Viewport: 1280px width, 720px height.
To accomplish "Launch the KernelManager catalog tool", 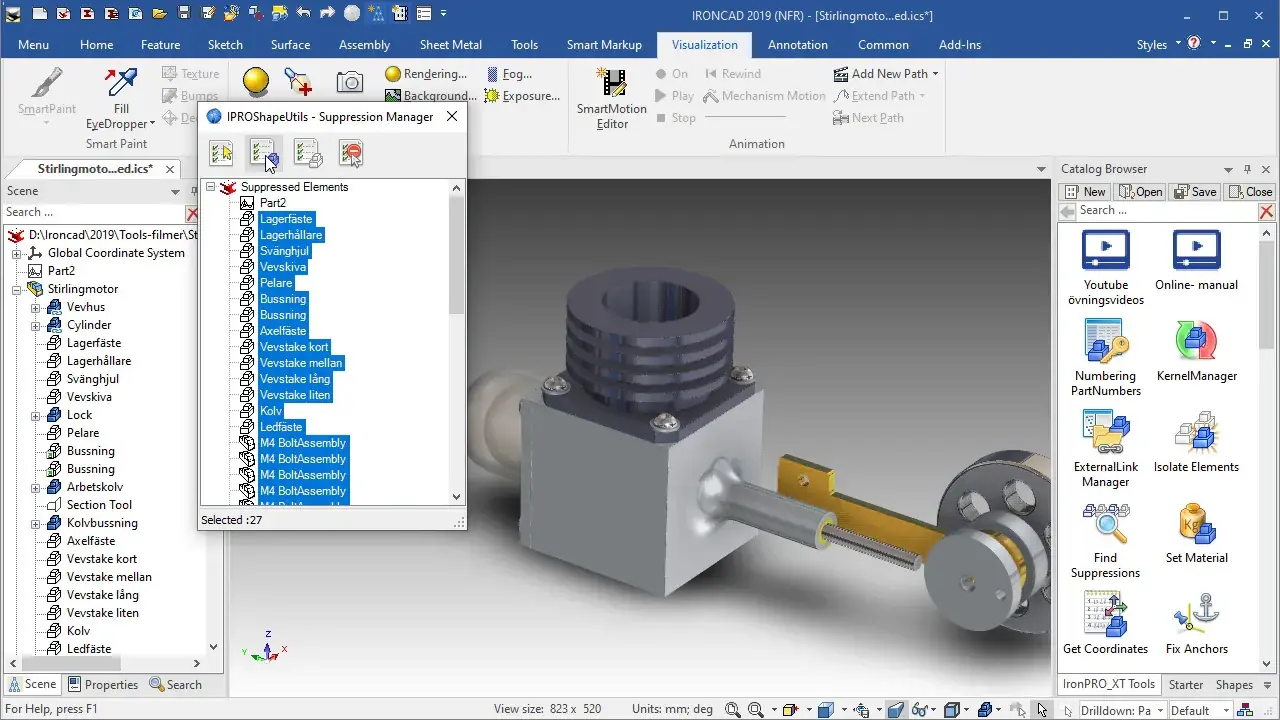I will click(x=1197, y=352).
